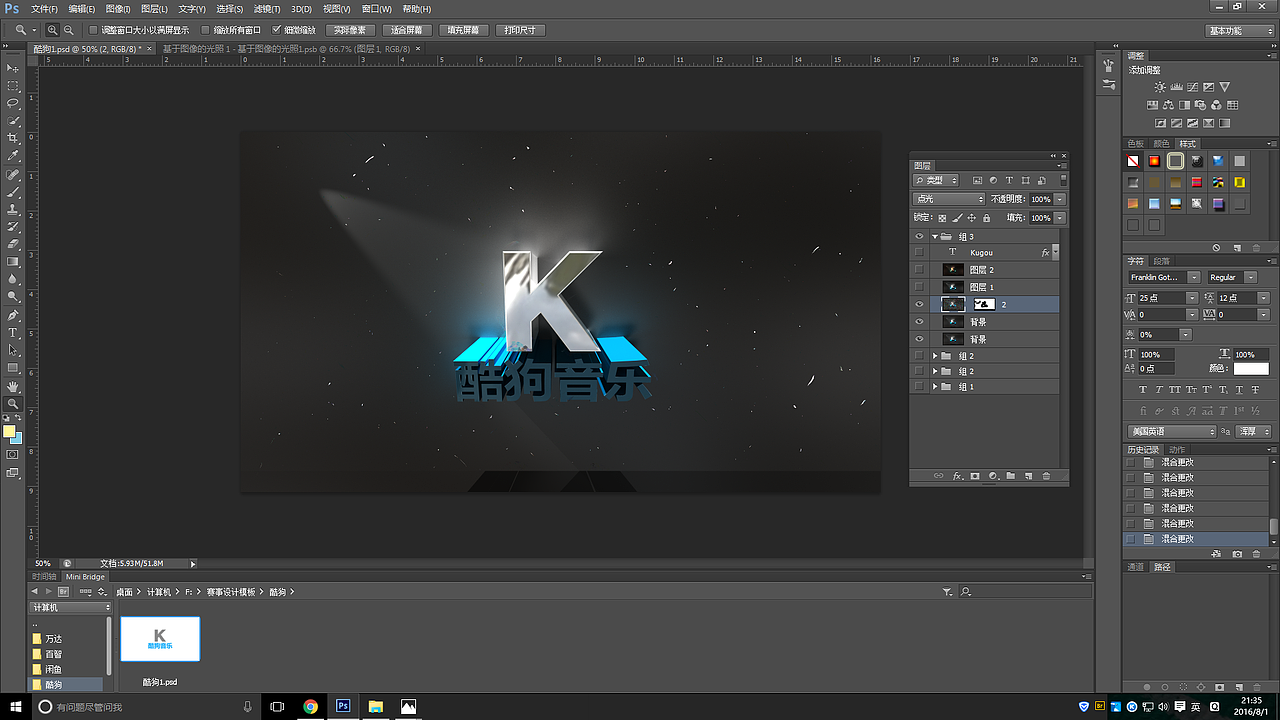1280x720 pixels.
Task: Open the 计算机 location dropdown in Mini Bridge
Action: coord(72,607)
